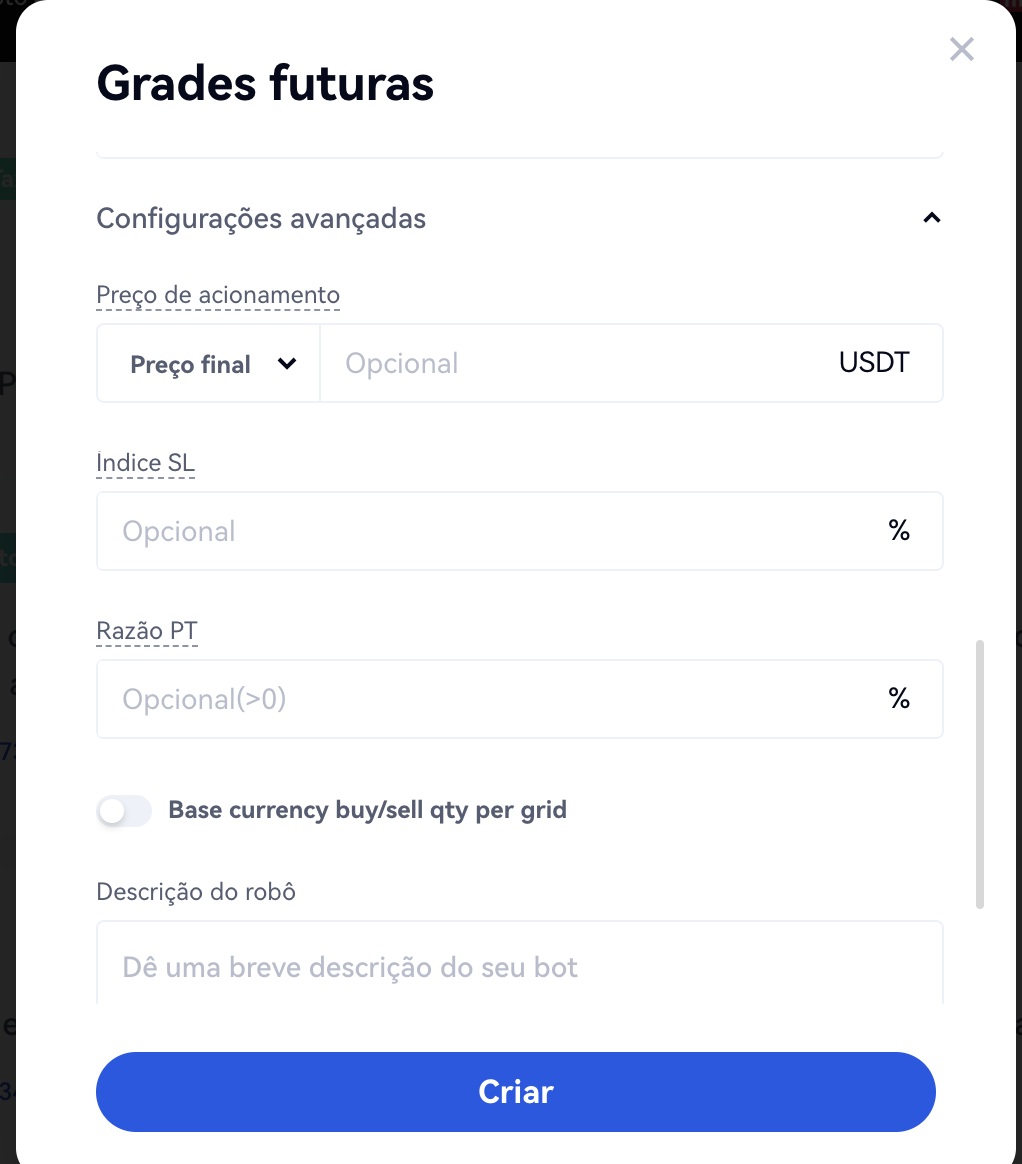Collapse Configurações avançadas using the chevron
Screen dimensions: 1022x1164
[931, 218]
